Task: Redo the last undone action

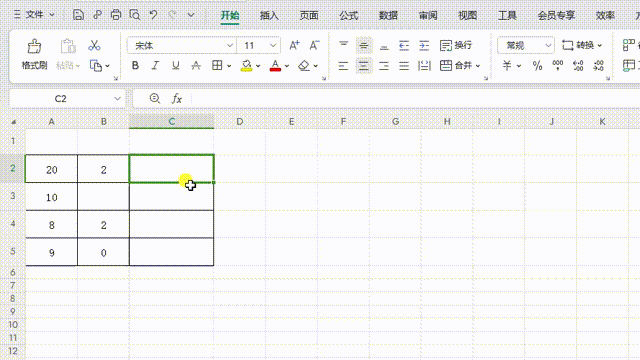Action: [173, 15]
